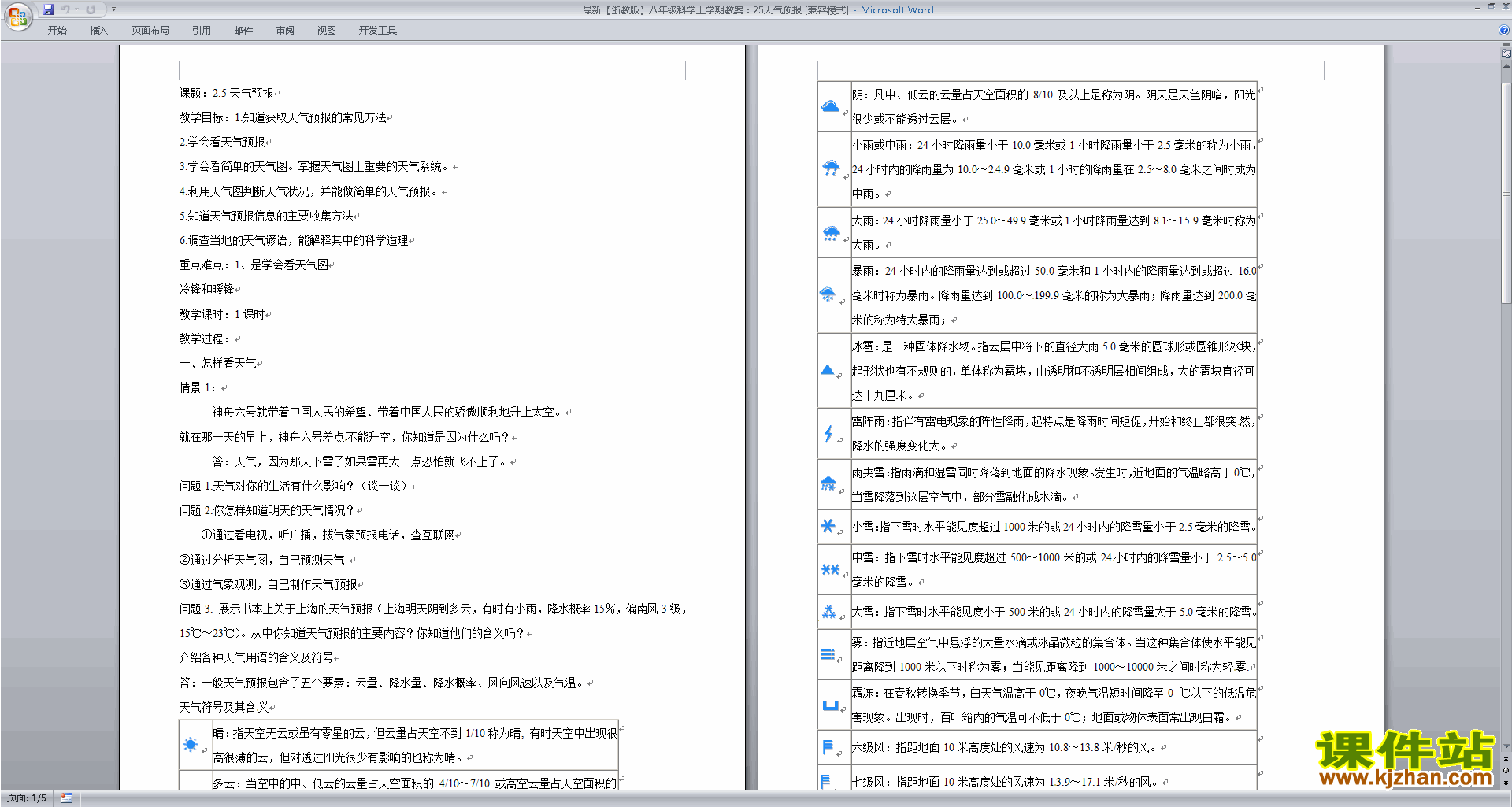The image size is (1512, 807).
Task: Click the table cell starting with 大雪:指下雪时
Action: pos(1054,612)
